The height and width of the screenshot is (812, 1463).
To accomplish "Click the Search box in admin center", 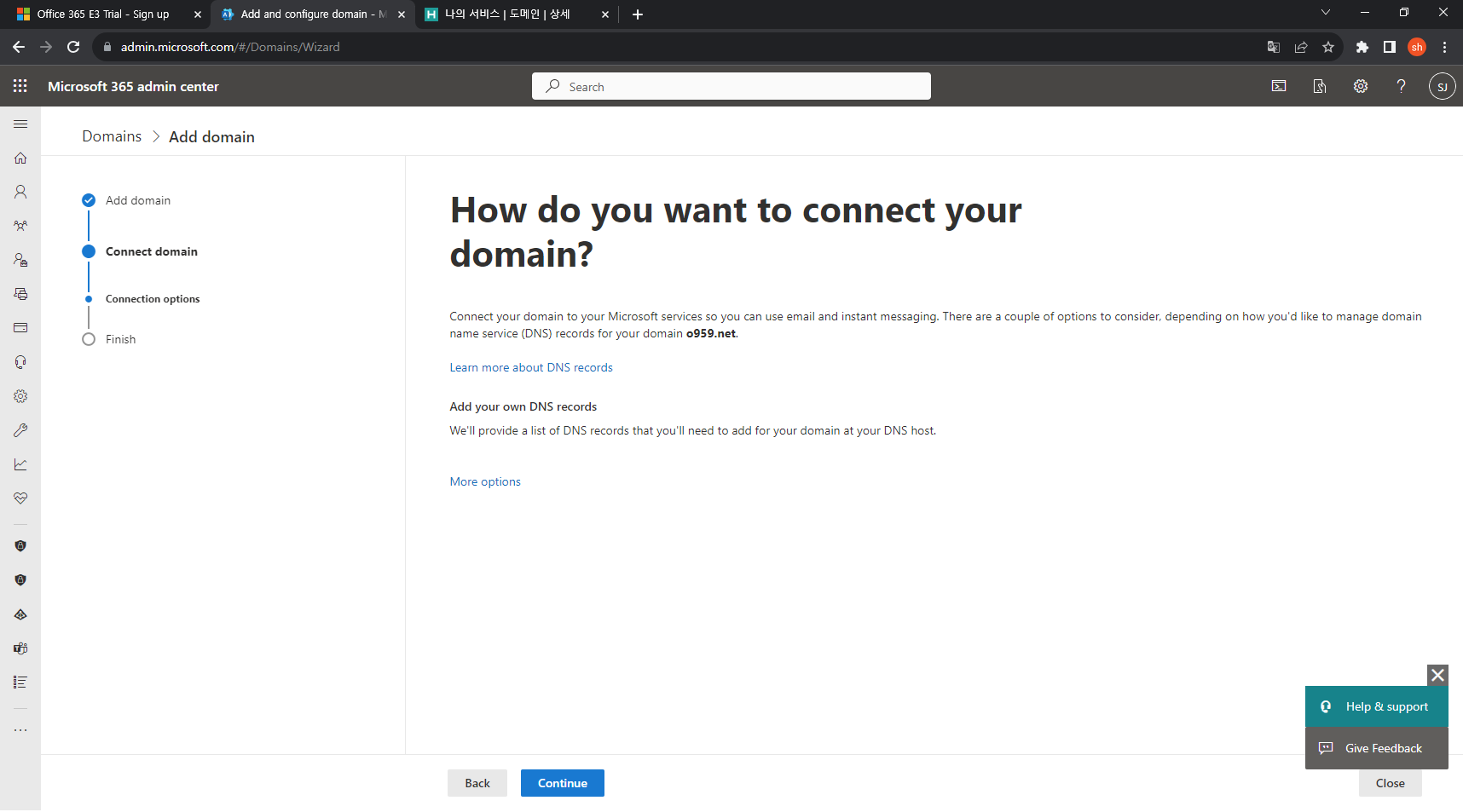I will pos(731,86).
